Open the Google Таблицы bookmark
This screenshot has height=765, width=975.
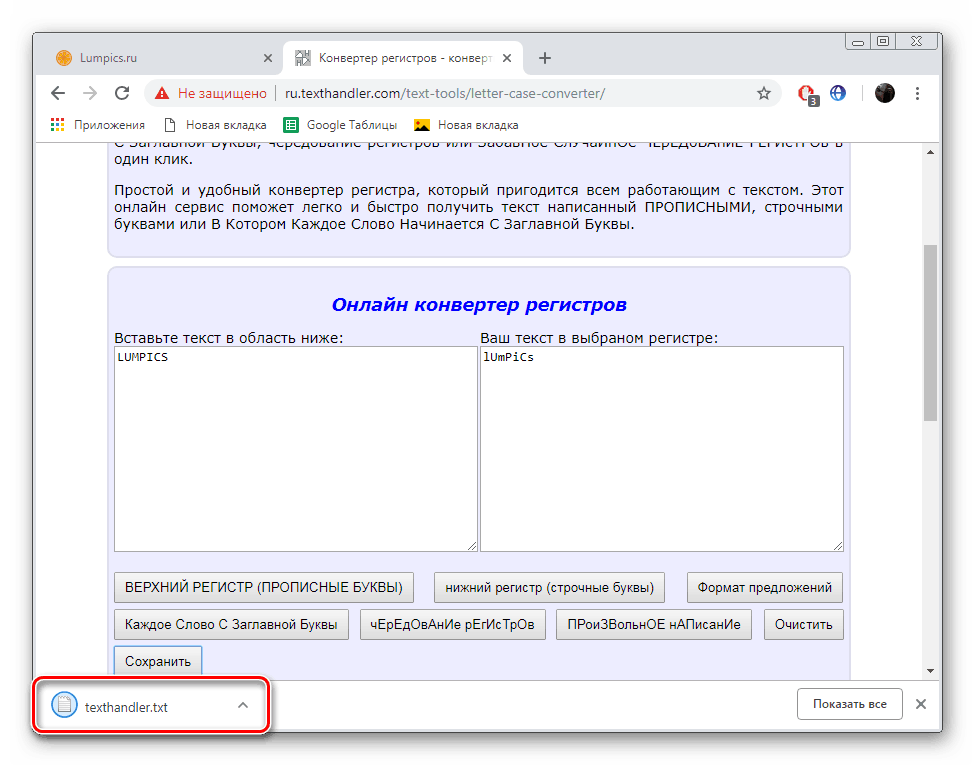pos(340,125)
